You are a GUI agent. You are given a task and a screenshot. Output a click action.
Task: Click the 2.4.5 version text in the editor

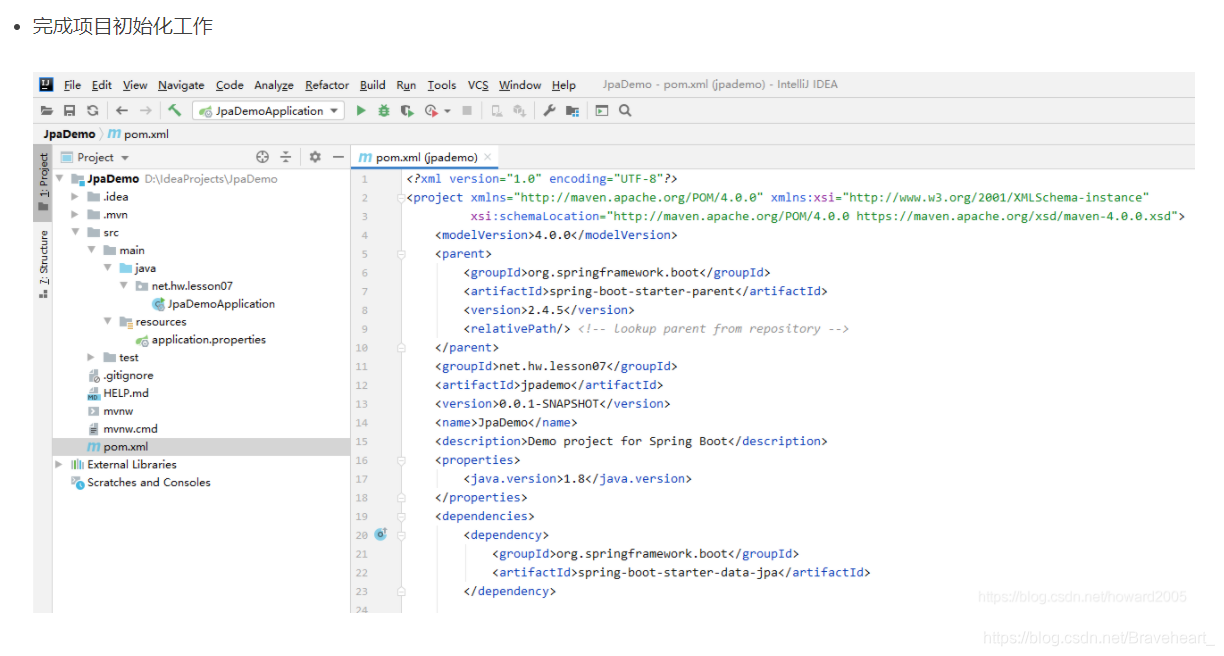coord(546,310)
